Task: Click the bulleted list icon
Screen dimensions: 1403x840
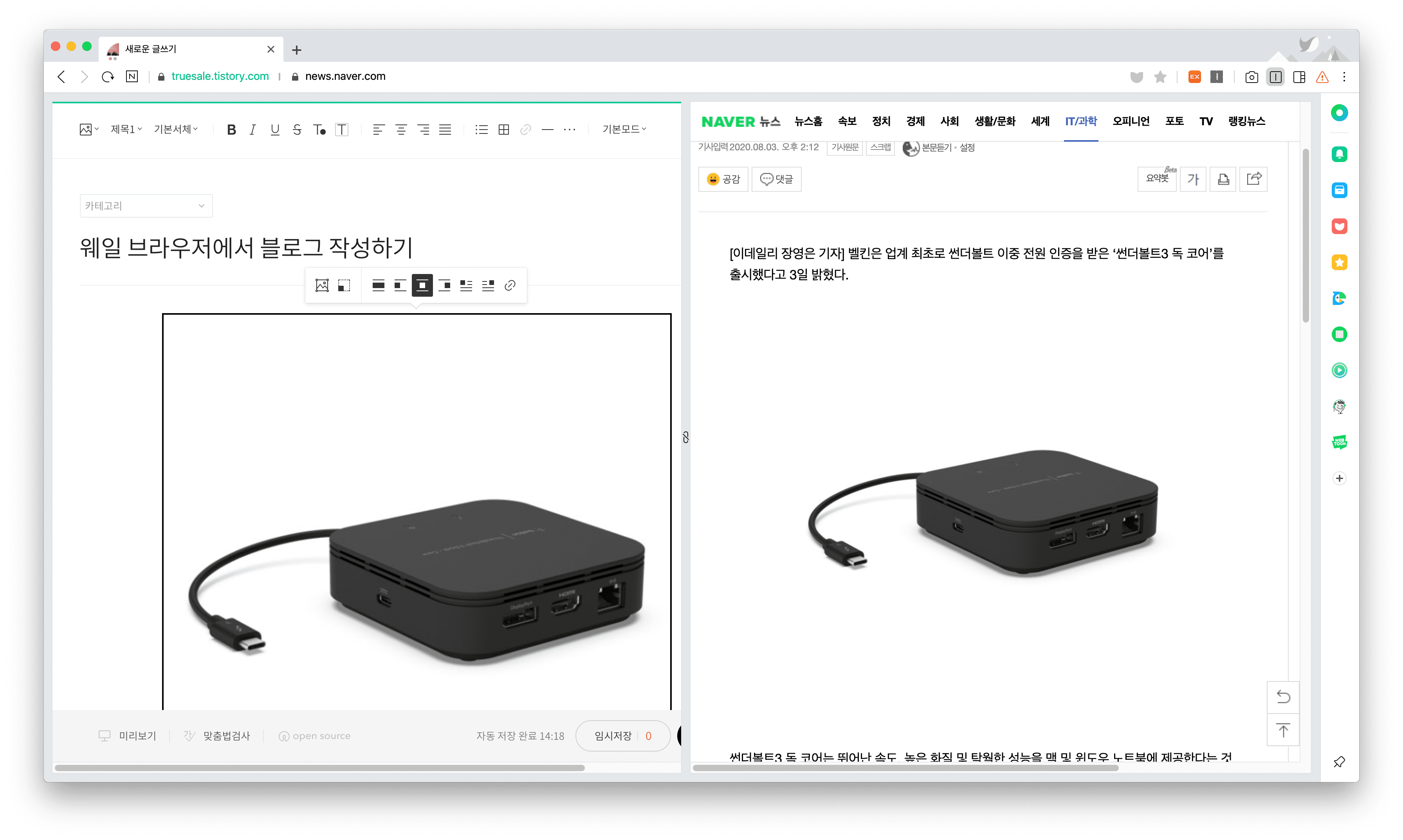Action: pyautogui.click(x=481, y=130)
